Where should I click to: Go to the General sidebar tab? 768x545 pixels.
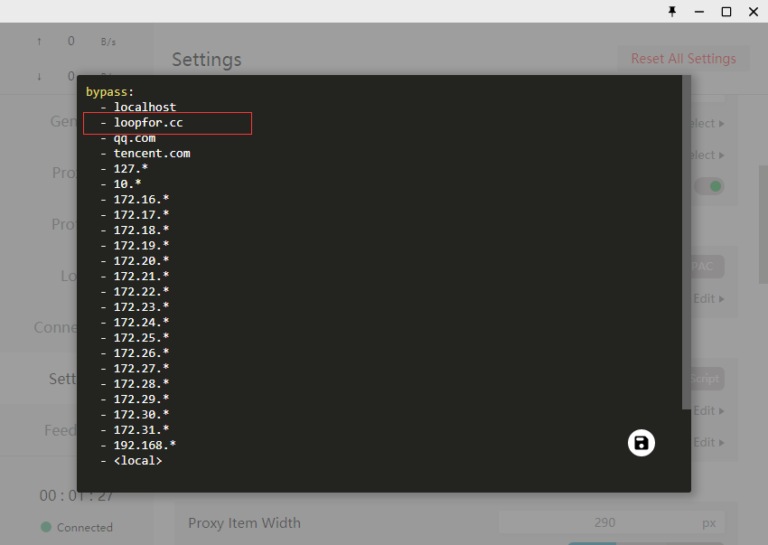(63, 121)
